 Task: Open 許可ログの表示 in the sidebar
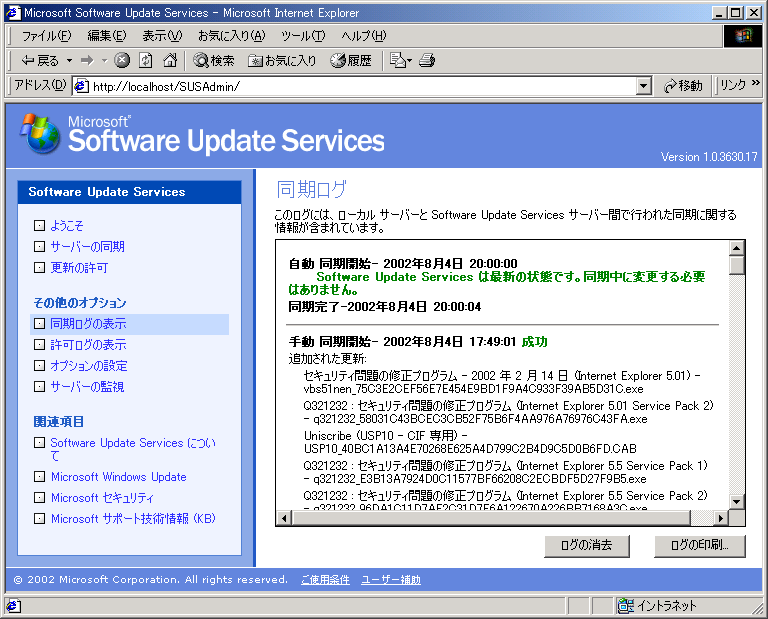[88, 345]
